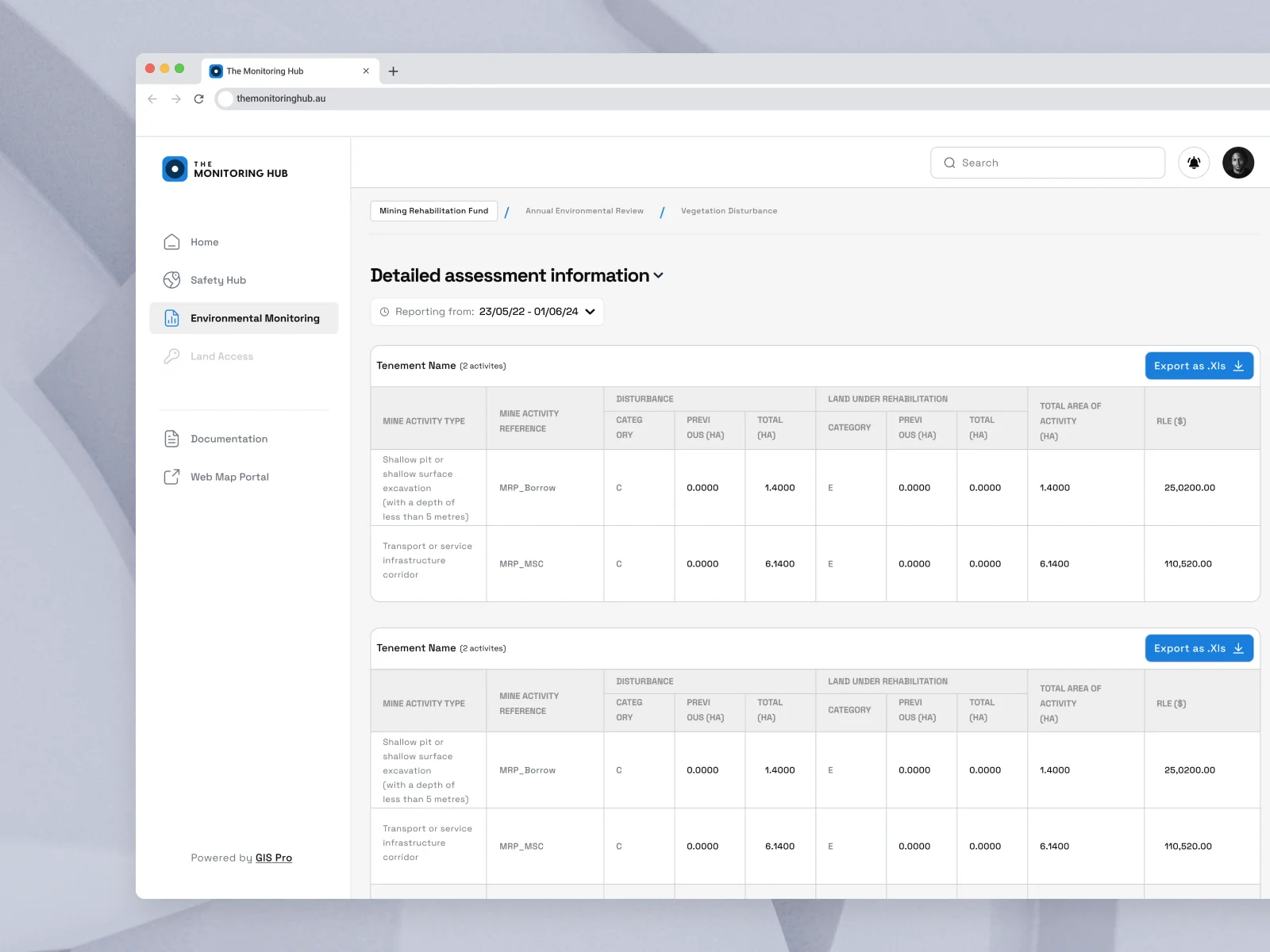The height and width of the screenshot is (952, 1270).
Task: Open Annual Environmental Review breadcrumb
Action: [584, 211]
